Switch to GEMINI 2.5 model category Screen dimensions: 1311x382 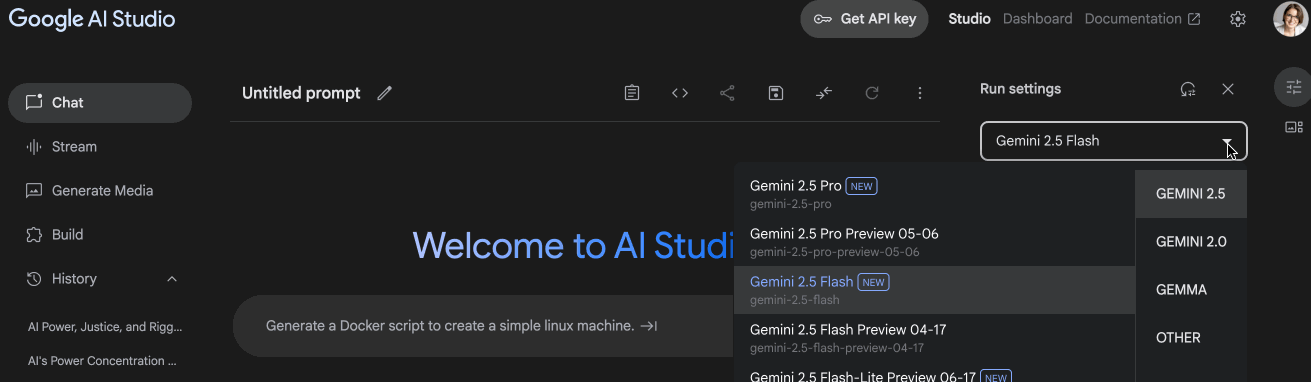(x=1191, y=194)
